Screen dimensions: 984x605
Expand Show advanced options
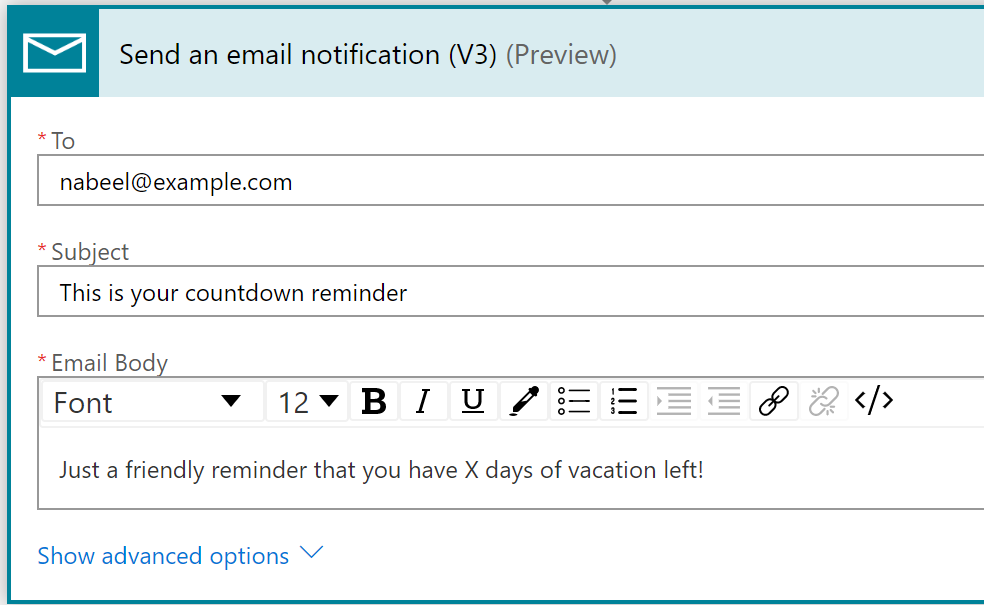(163, 555)
